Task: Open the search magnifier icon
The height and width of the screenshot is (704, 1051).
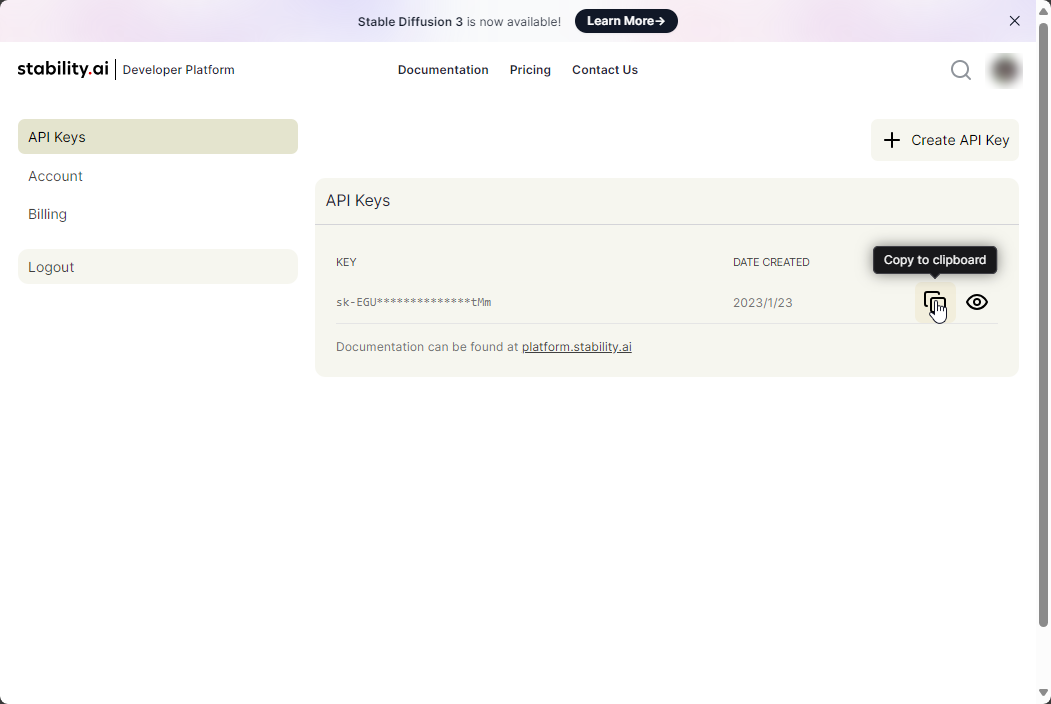Action: tap(961, 70)
